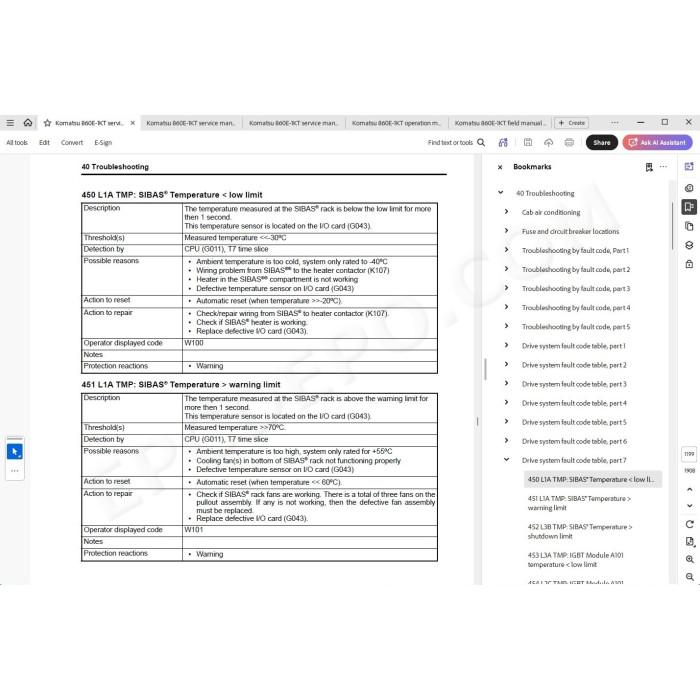Expand Drive system fault code table, part 6
The height and width of the screenshot is (700, 700).
click(x=506, y=441)
